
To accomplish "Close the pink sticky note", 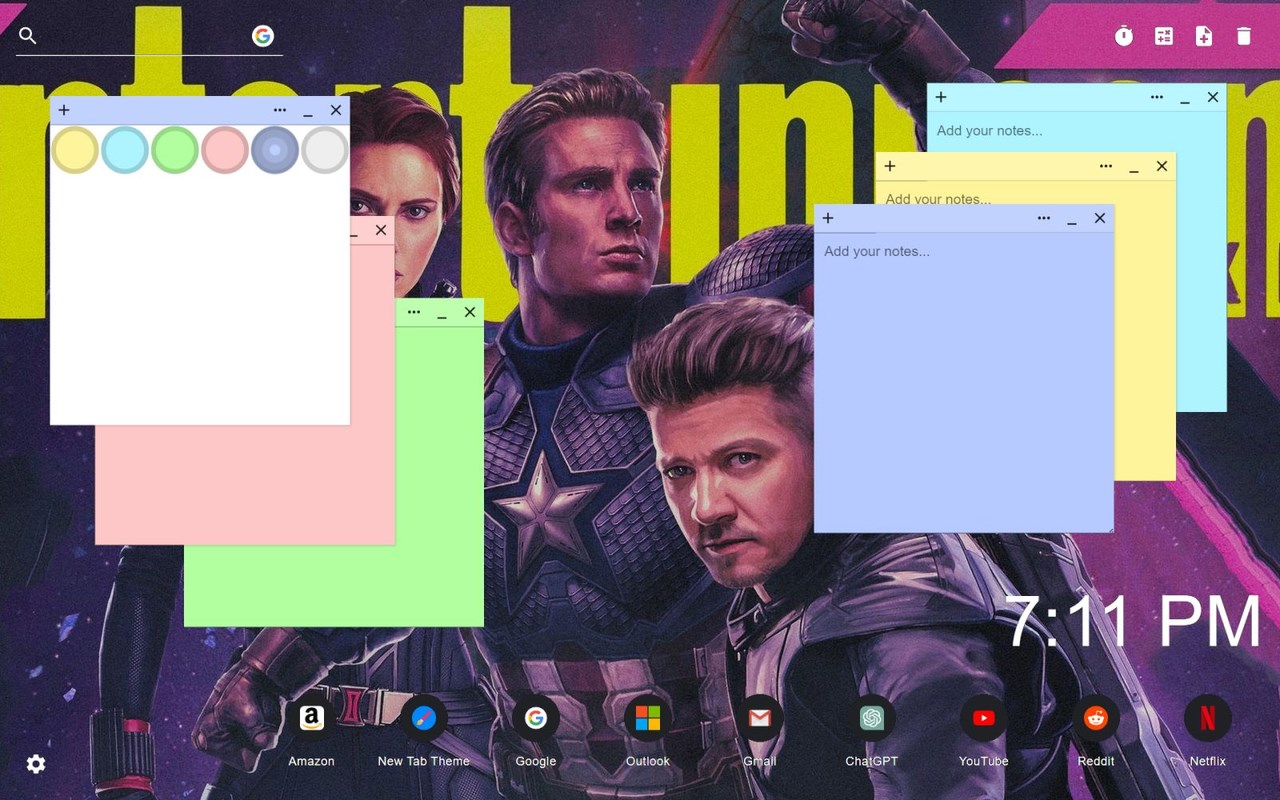I will pos(381,230).
